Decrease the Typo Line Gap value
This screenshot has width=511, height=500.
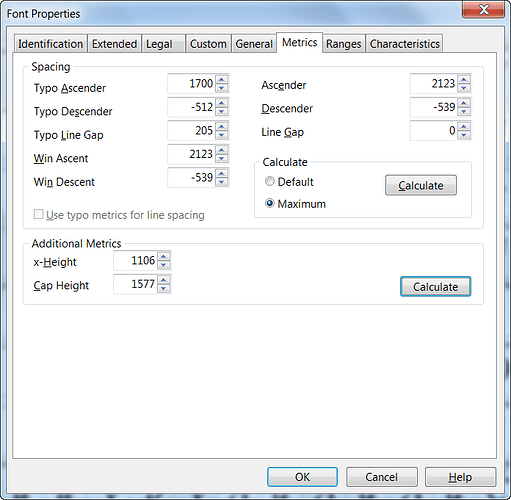click(x=222, y=135)
